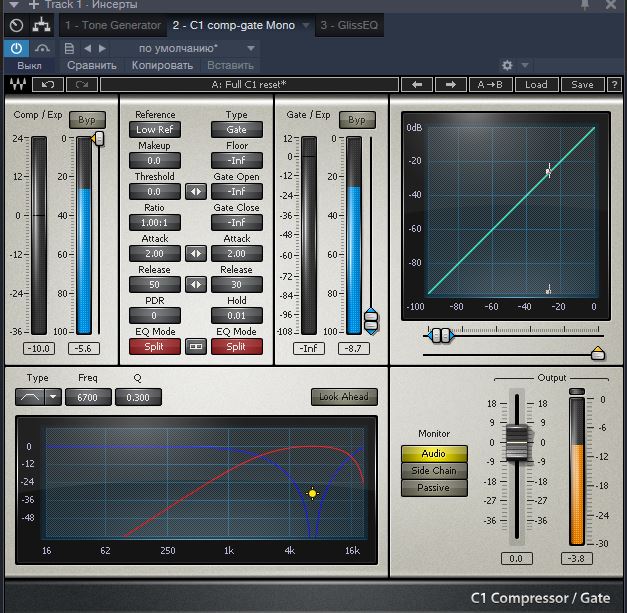
Task: Click the Waves undo arrow
Action: click(x=48, y=84)
